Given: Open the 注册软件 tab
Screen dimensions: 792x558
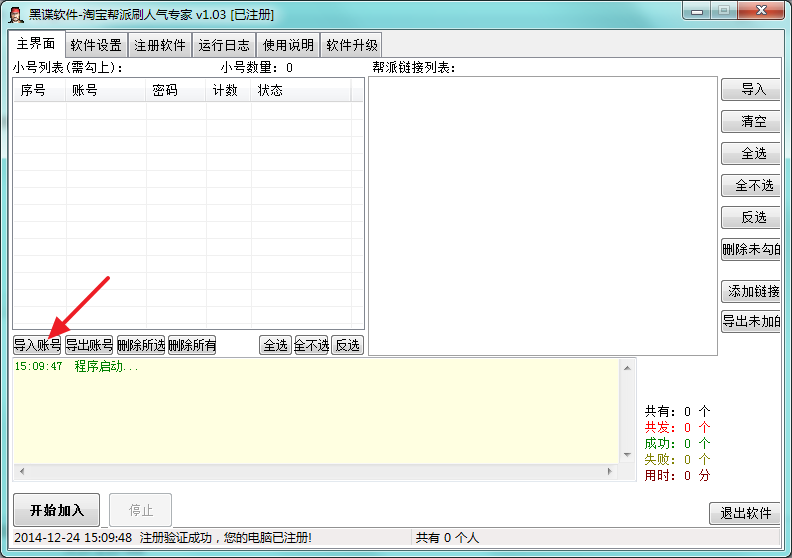Looking at the screenshot, I should [160, 45].
